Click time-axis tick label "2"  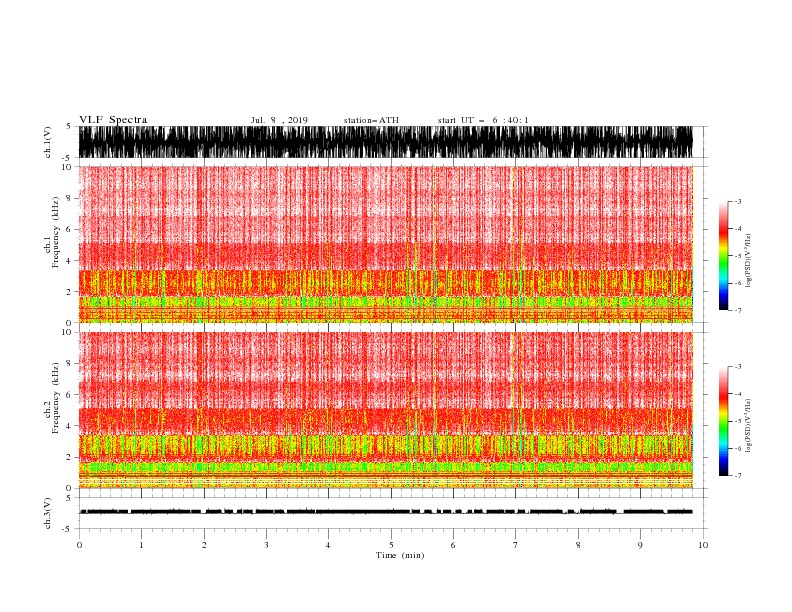pos(204,545)
